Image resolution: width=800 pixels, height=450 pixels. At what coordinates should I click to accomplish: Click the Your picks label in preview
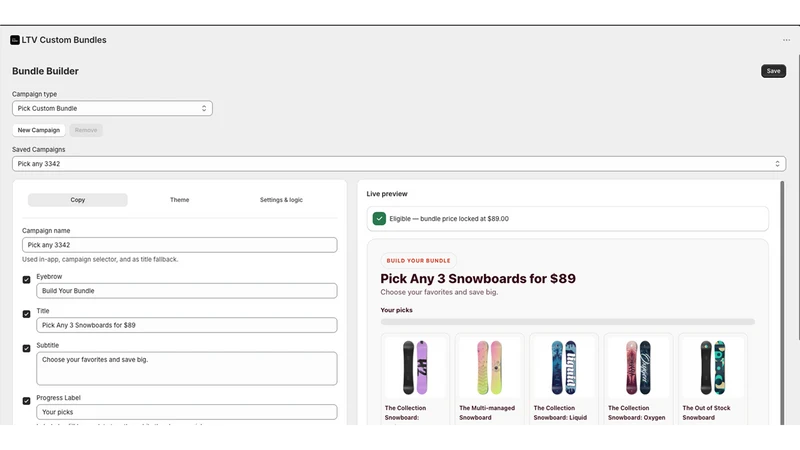pos(396,310)
